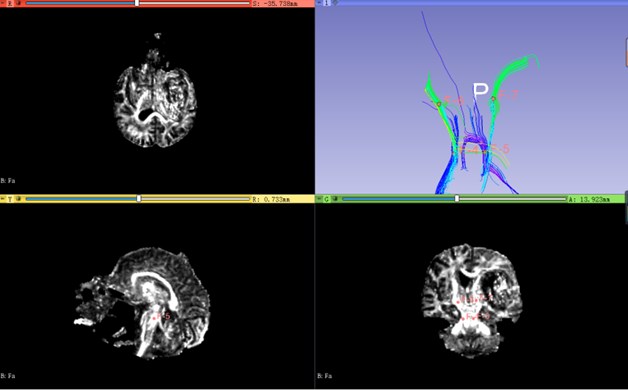Click the view number 1 label
Viewport: 628px width, 390px height.
pos(326,3)
